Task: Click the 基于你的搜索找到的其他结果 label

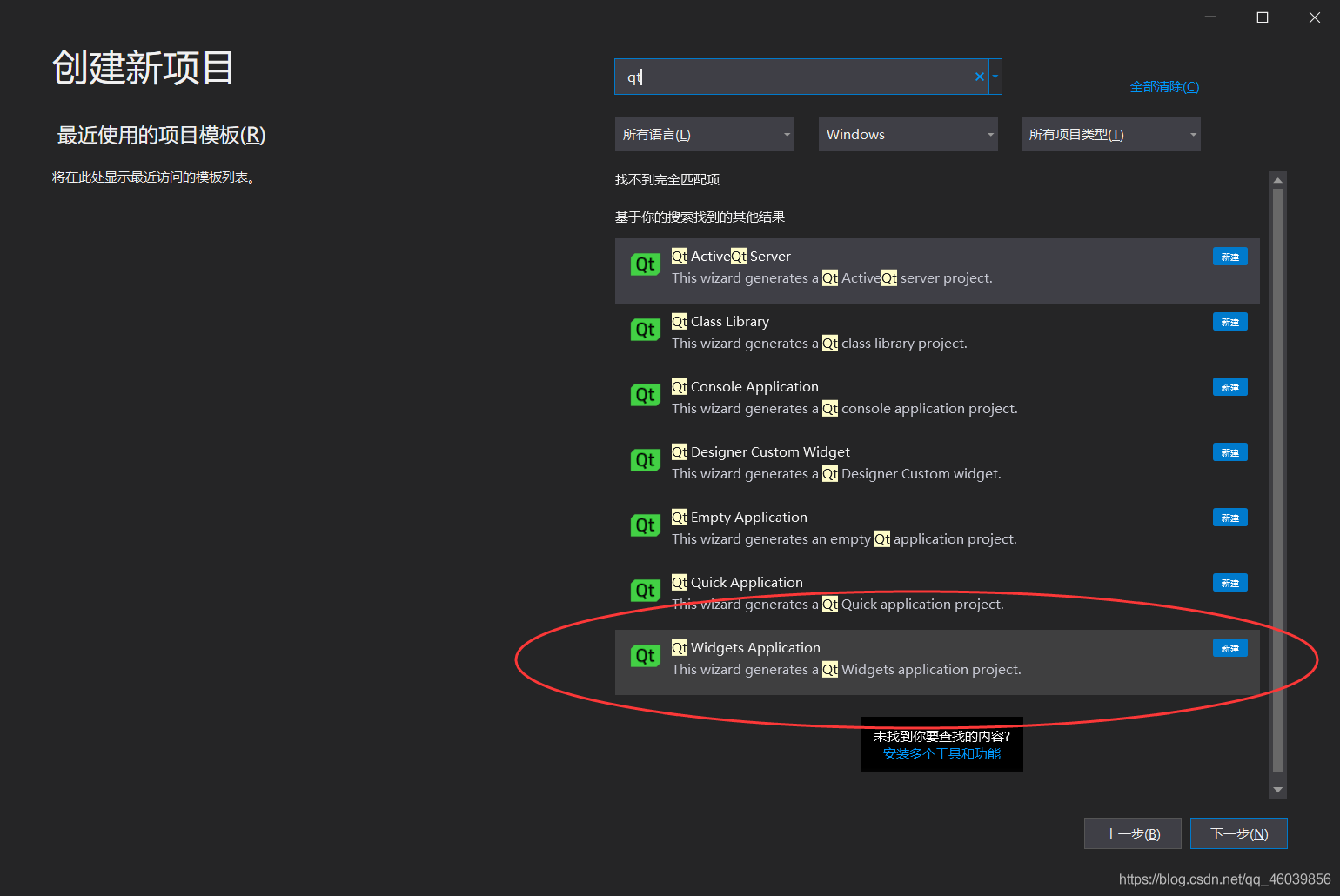Action: 700,217
